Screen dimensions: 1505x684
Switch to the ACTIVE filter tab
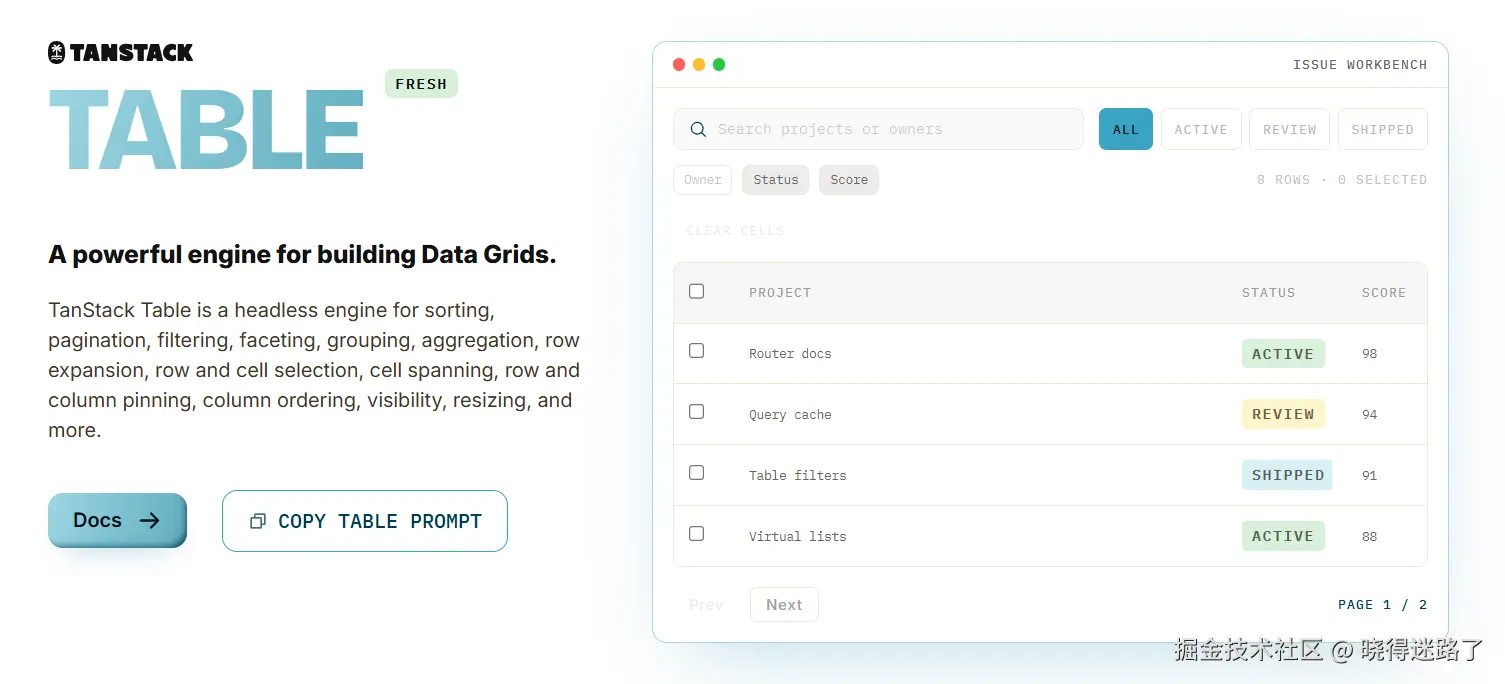(x=1201, y=129)
